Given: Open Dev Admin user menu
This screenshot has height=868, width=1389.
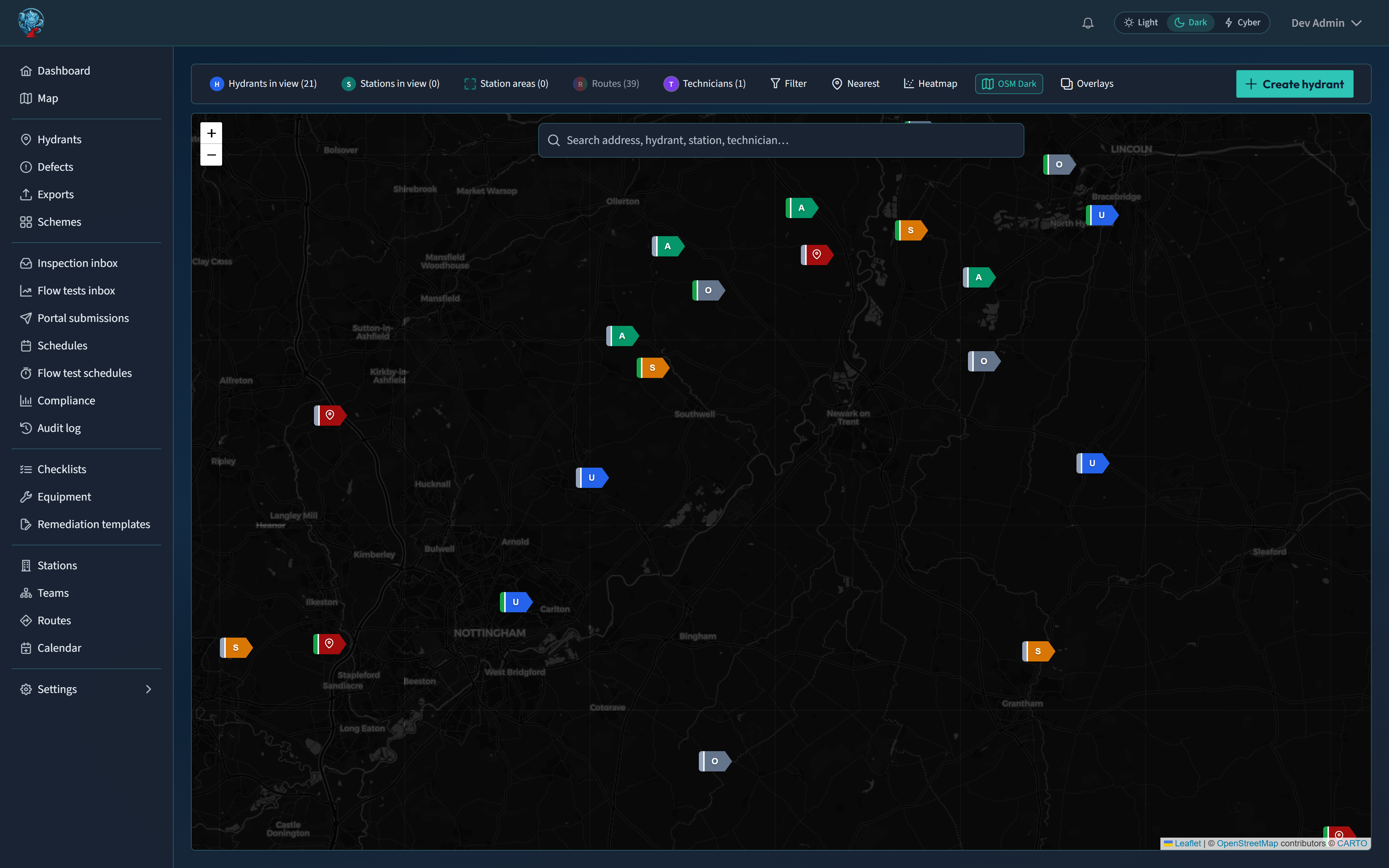Looking at the screenshot, I should 1326,23.
